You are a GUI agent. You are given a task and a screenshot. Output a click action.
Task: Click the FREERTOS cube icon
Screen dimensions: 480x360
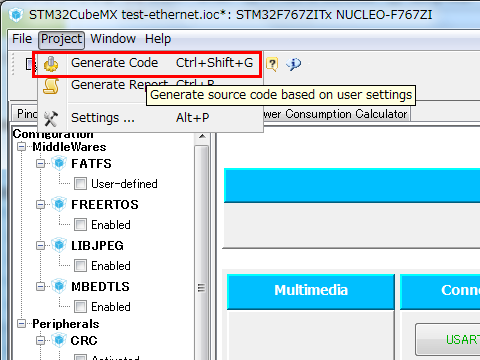coord(59,204)
